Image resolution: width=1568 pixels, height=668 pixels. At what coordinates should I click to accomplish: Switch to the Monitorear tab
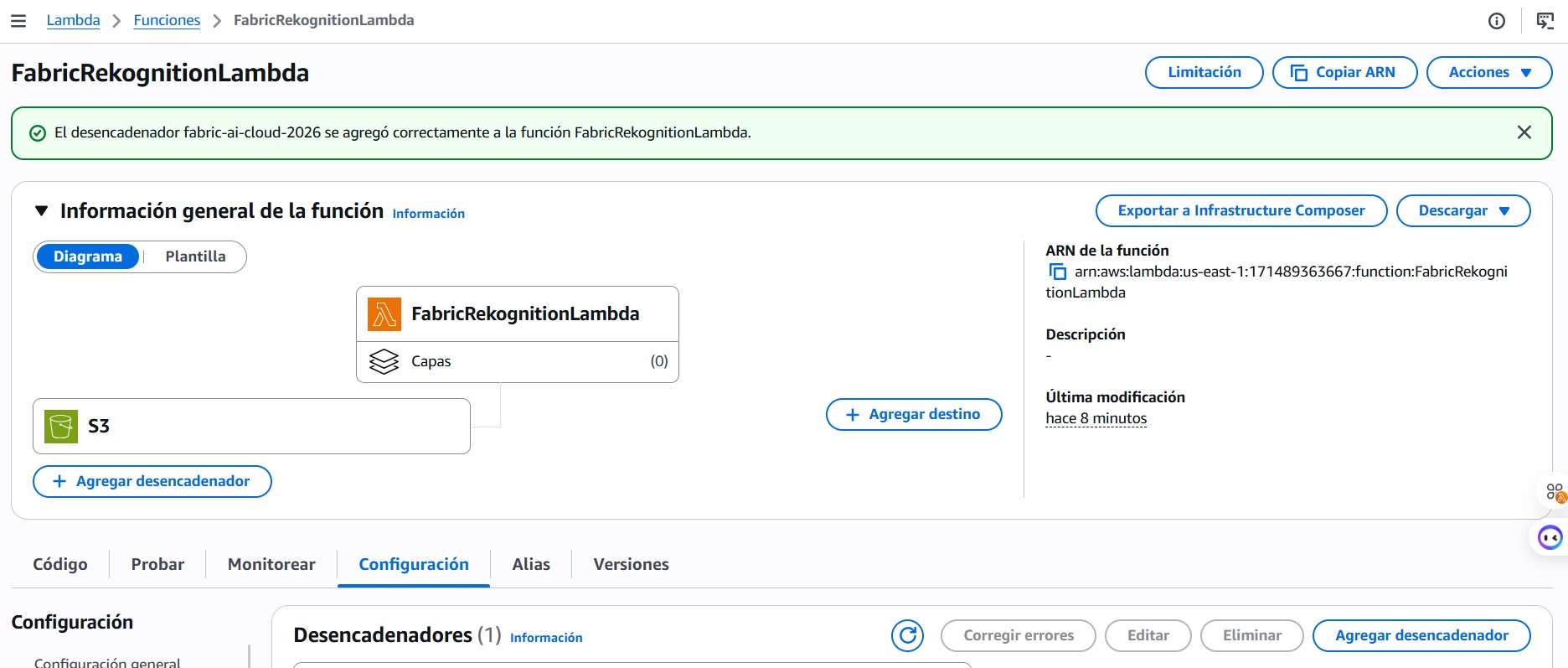click(x=271, y=564)
